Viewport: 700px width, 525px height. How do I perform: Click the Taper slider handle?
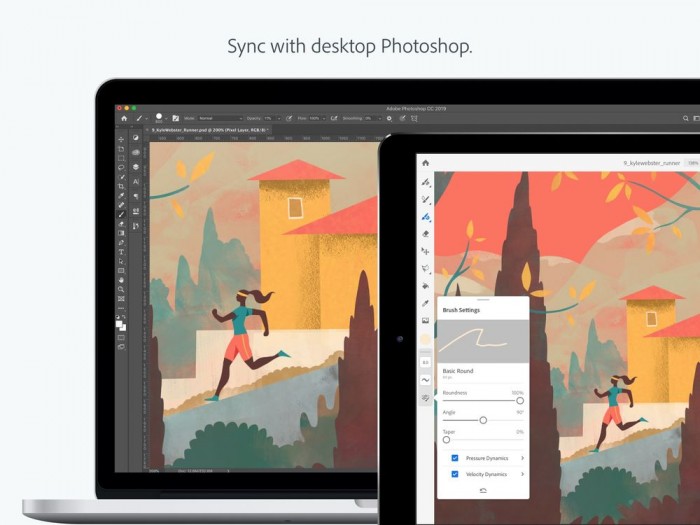point(446,440)
